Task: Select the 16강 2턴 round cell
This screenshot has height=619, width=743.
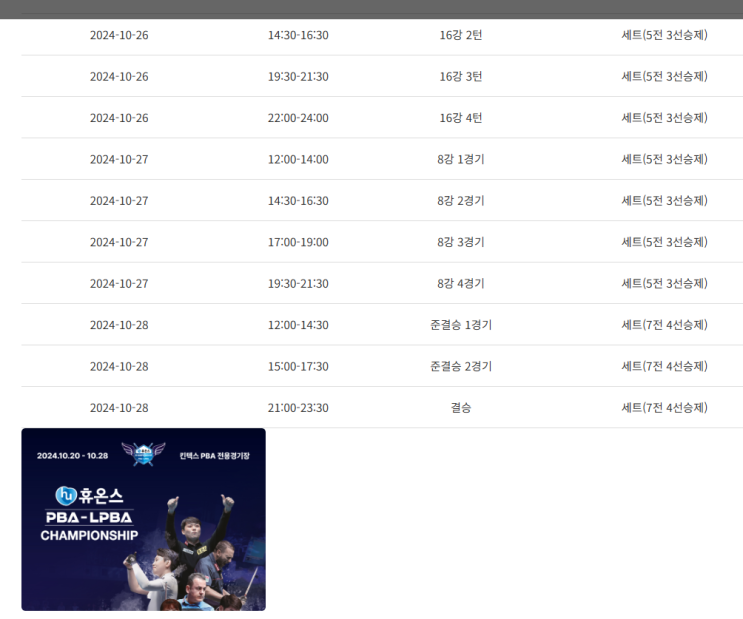Action: (x=461, y=36)
